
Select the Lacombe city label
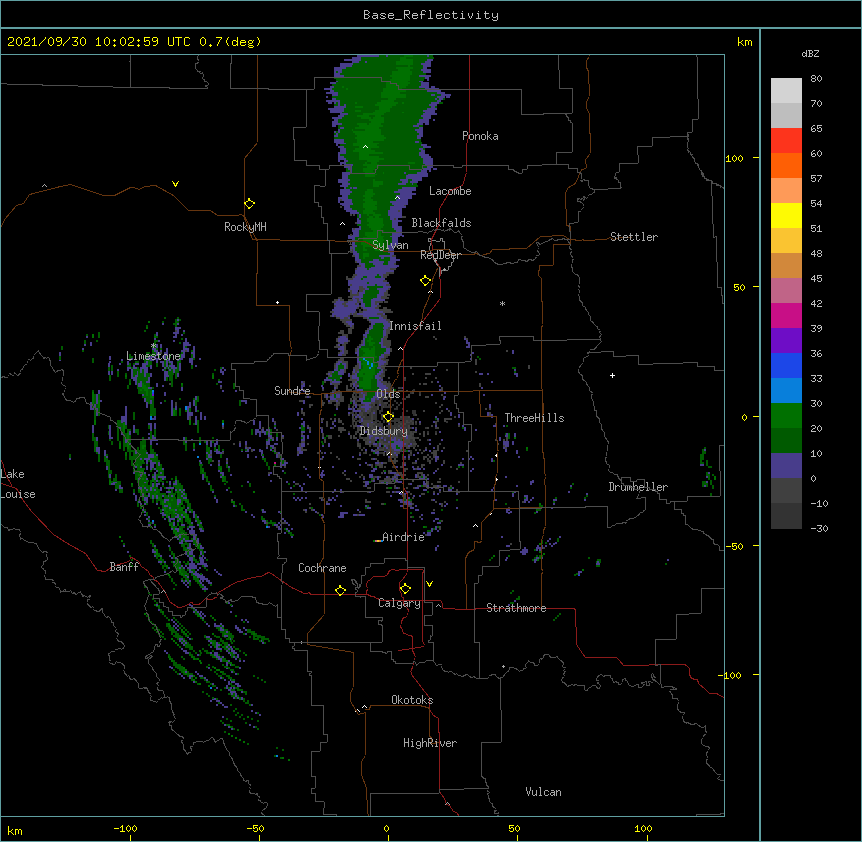coord(450,191)
